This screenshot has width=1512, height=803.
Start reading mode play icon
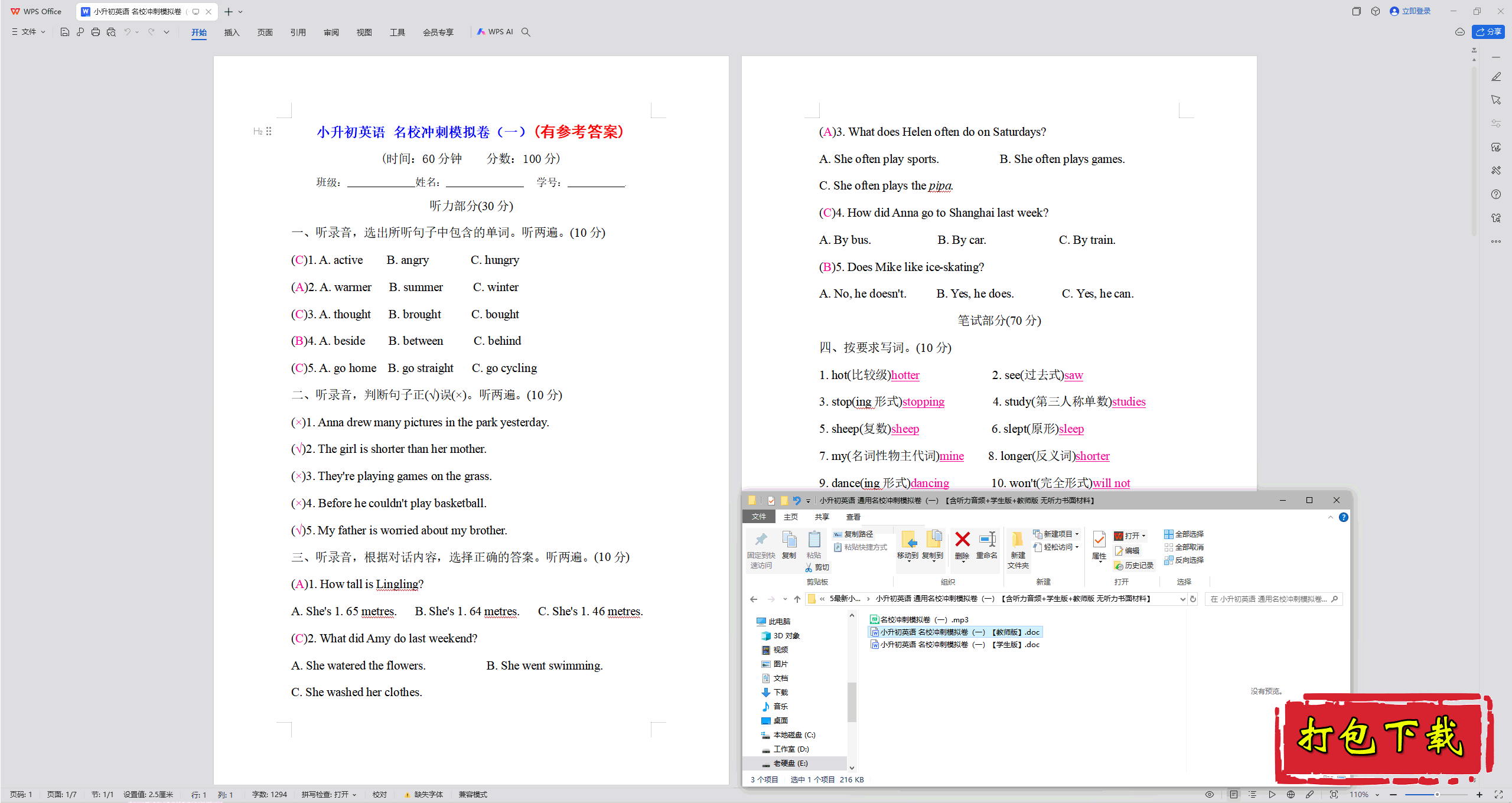point(1272,795)
